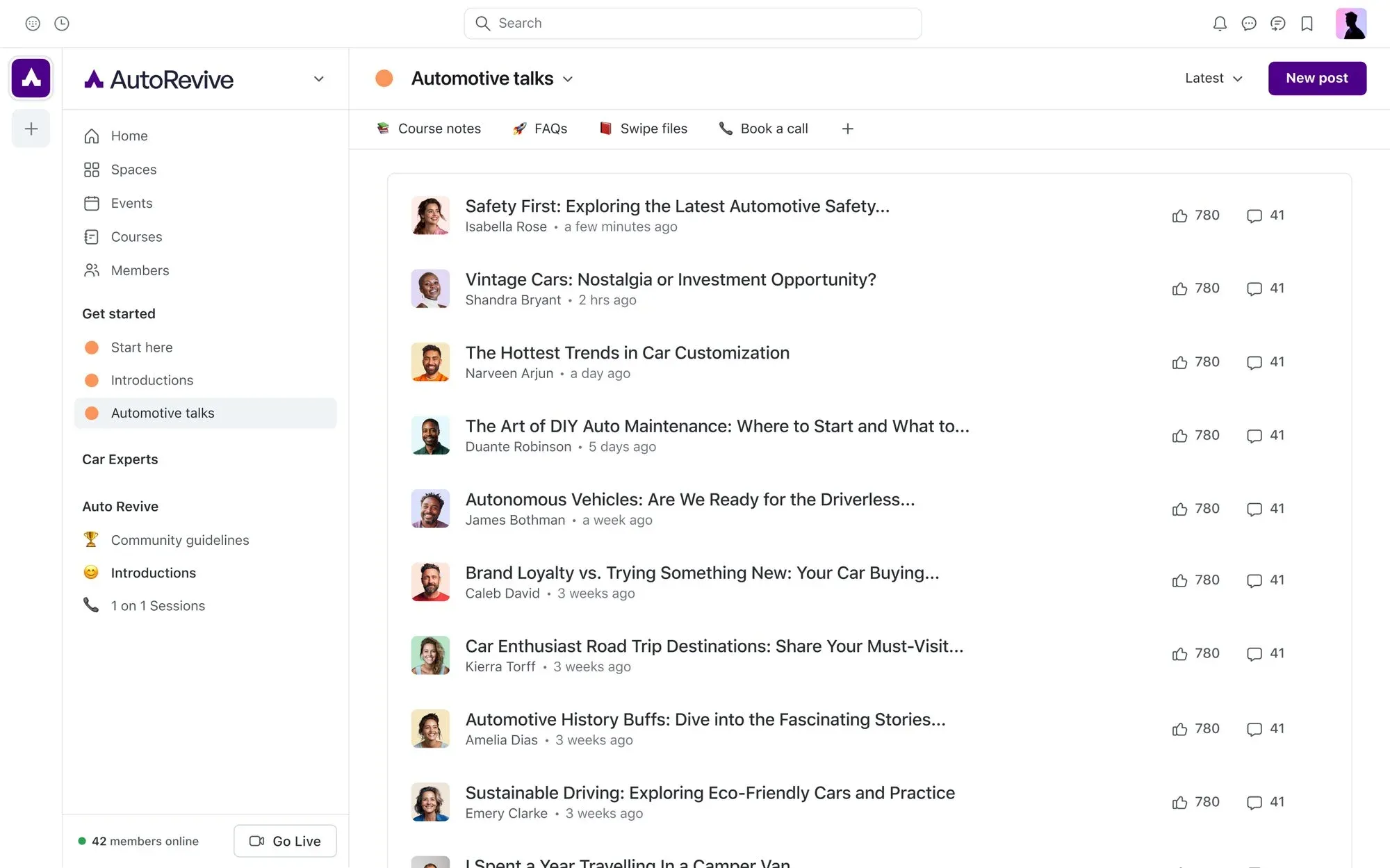Open Events from the sidebar icon
Viewport: 1390px width, 868px height.
click(92, 203)
